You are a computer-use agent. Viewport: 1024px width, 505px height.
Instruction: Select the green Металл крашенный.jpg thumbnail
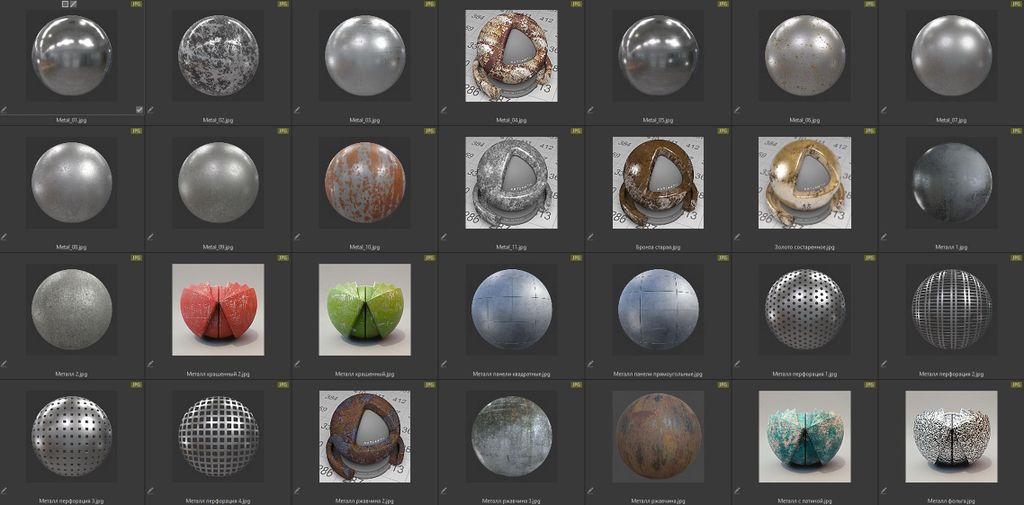[364, 309]
